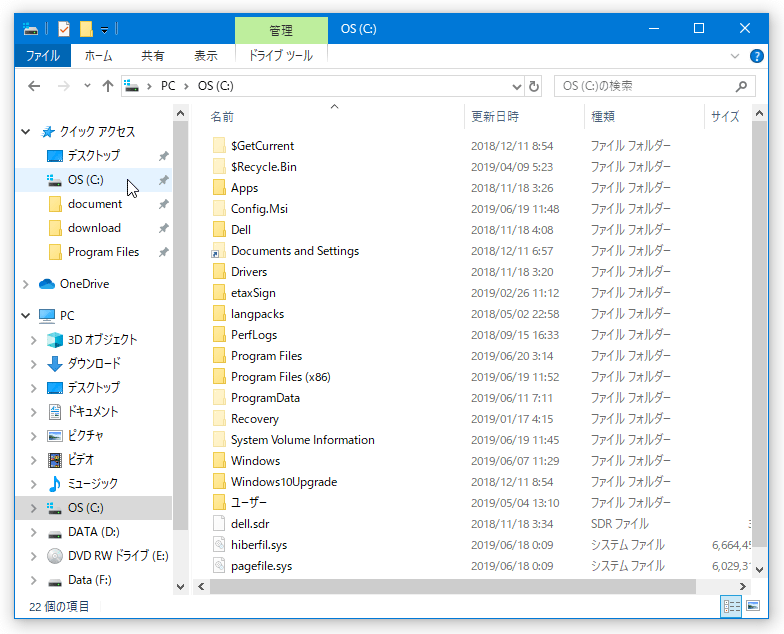This screenshot has width=784, height=634.
Task: Select デスクトップ under Quick Access
Action: coord(94,156)
